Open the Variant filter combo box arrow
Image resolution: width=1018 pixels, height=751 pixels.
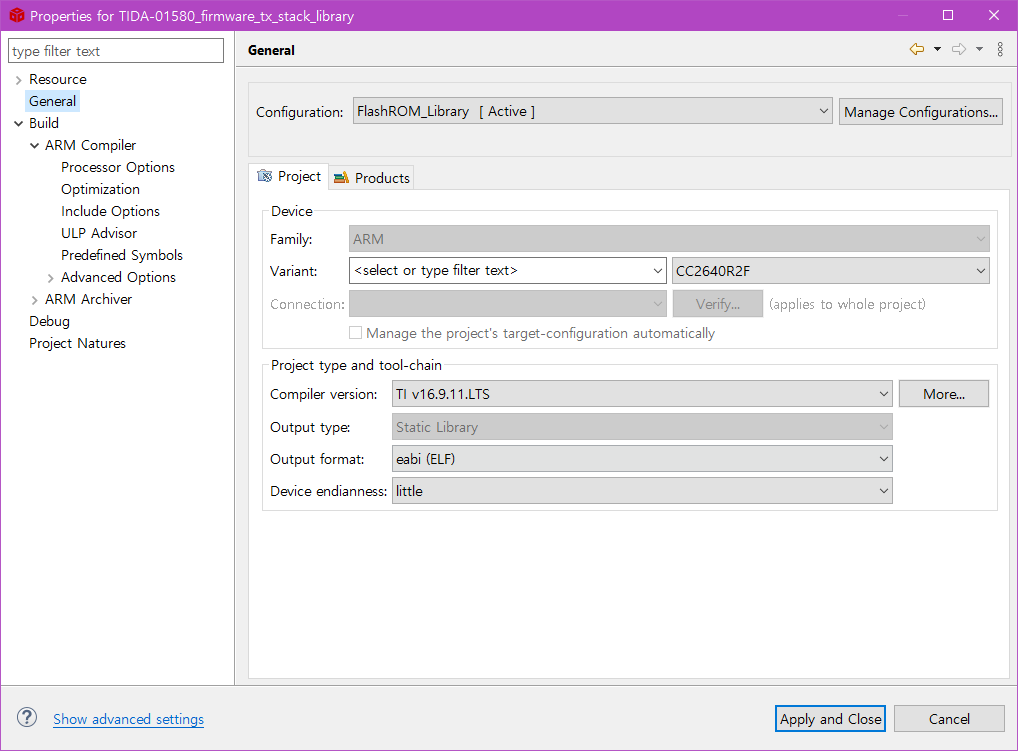pos(658,271)
